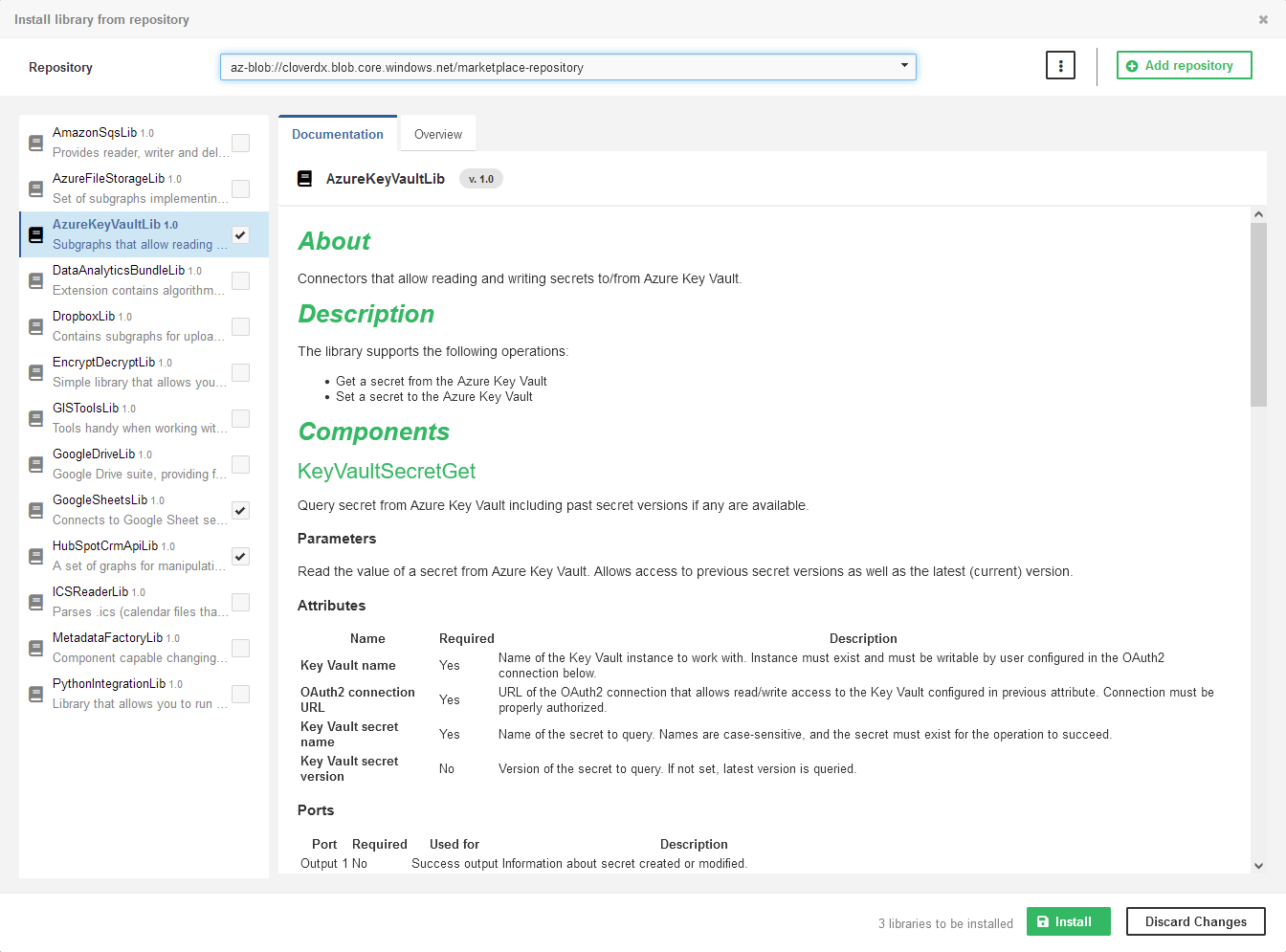Close the Install library dialog
This screenshot has width=1286, height=952.
[x=1263, y=19]
